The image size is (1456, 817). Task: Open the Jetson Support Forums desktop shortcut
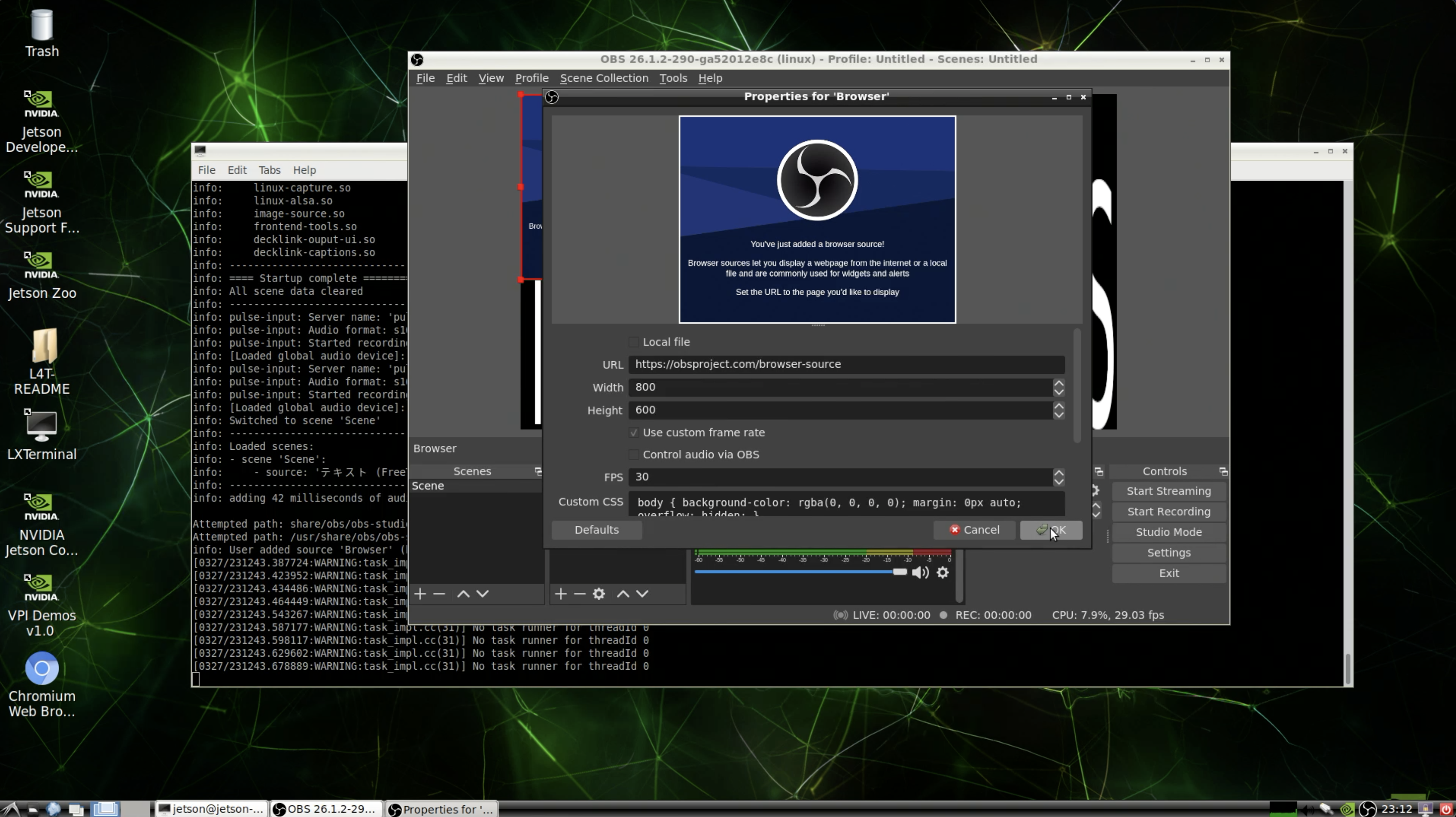[x=41, y=202]
